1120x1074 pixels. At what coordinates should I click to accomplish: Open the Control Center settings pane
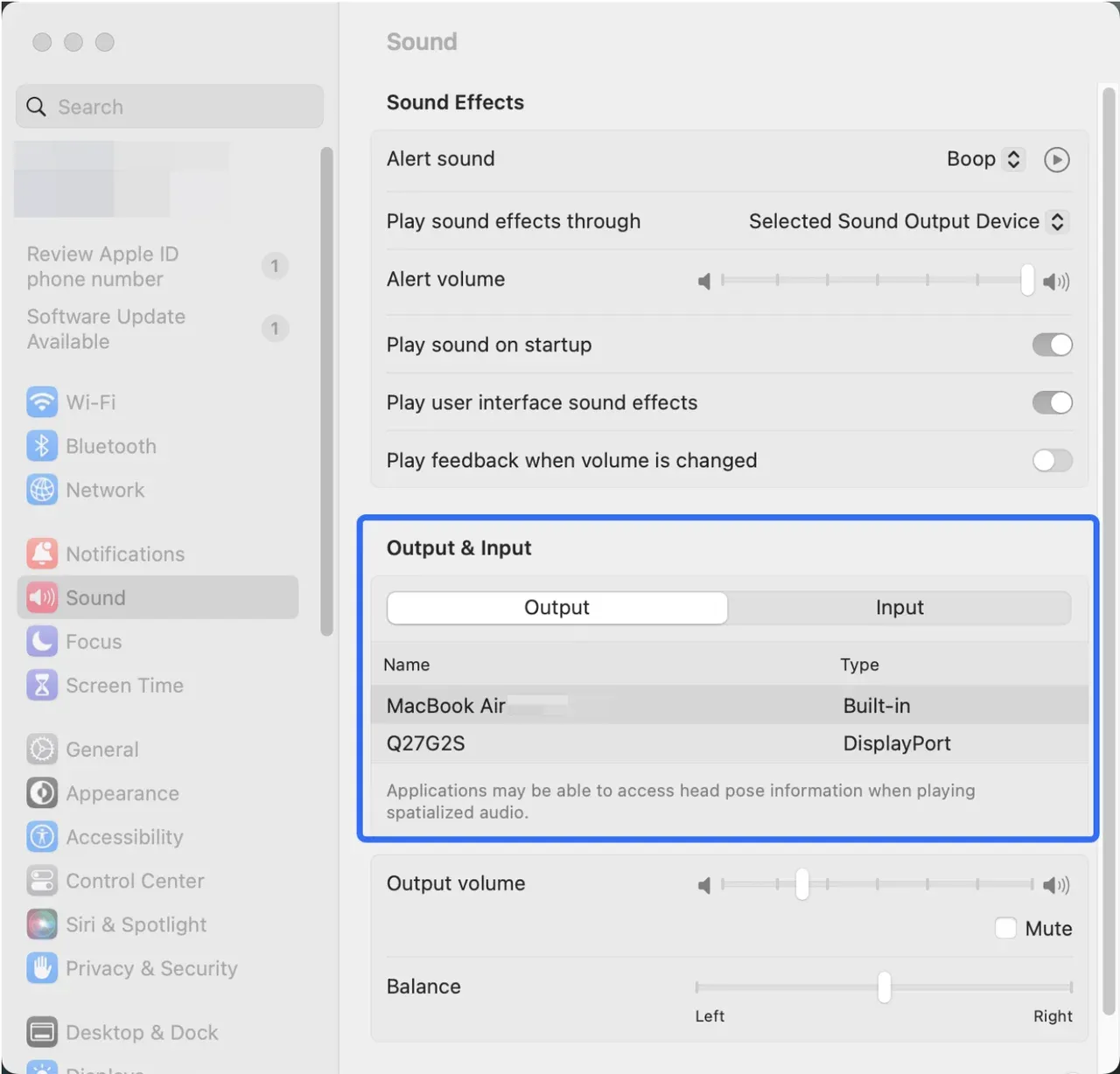tap(158, 881)
